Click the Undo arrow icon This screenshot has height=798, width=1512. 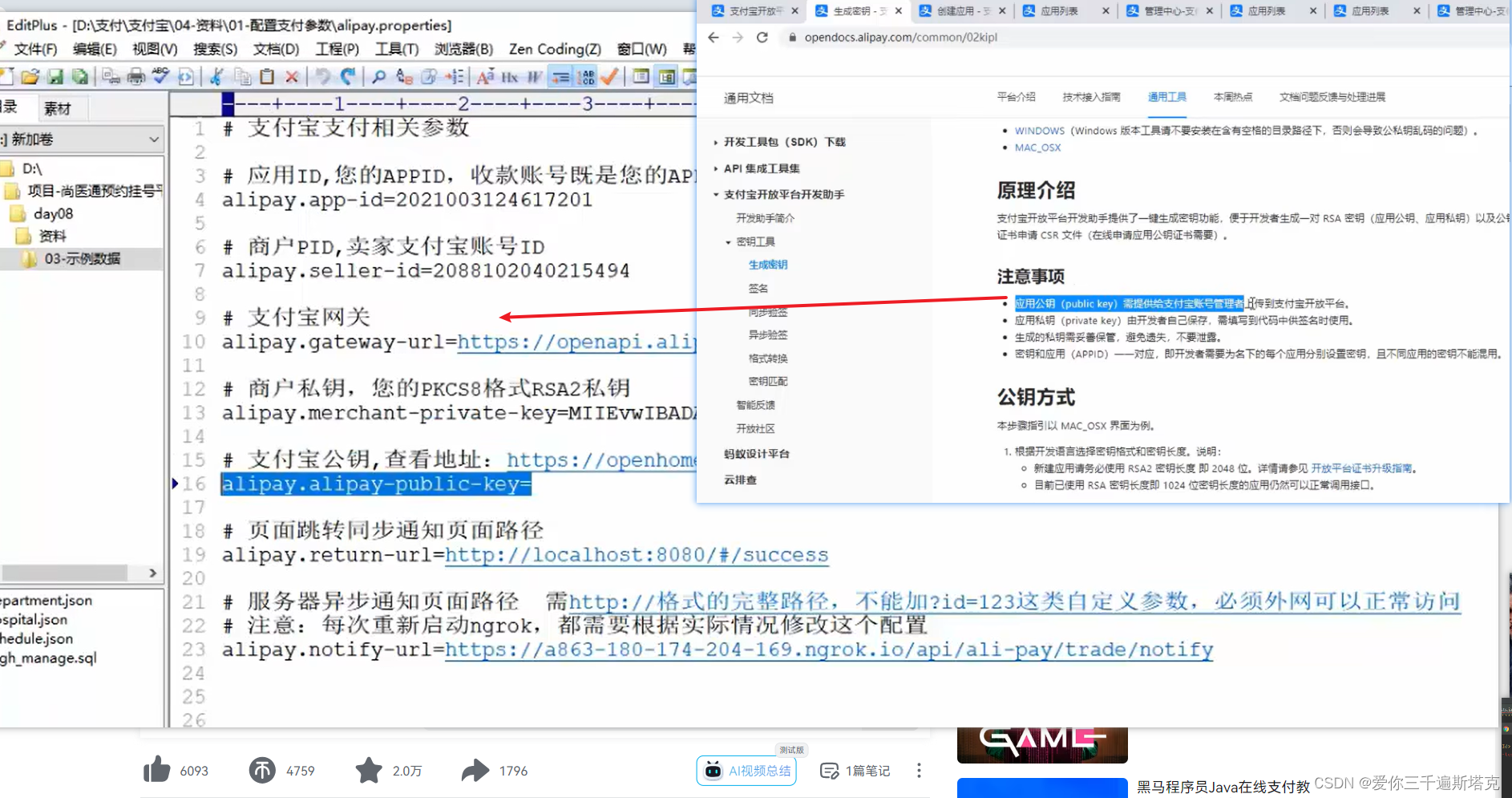322,77
